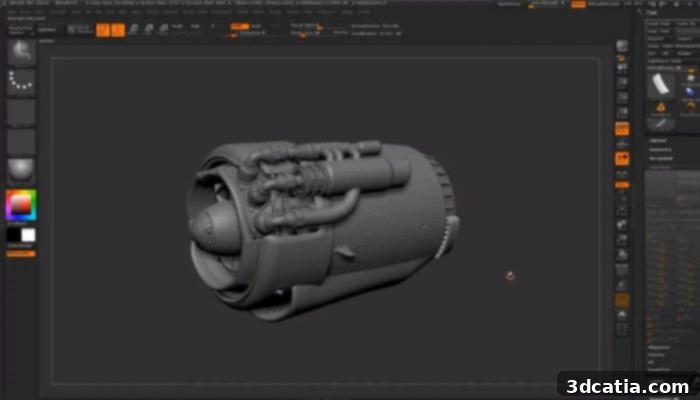Image resolution: width=700 pixels, height=400 pixels.
Task: Click the AAHalf icon
Action: point(622,113)
